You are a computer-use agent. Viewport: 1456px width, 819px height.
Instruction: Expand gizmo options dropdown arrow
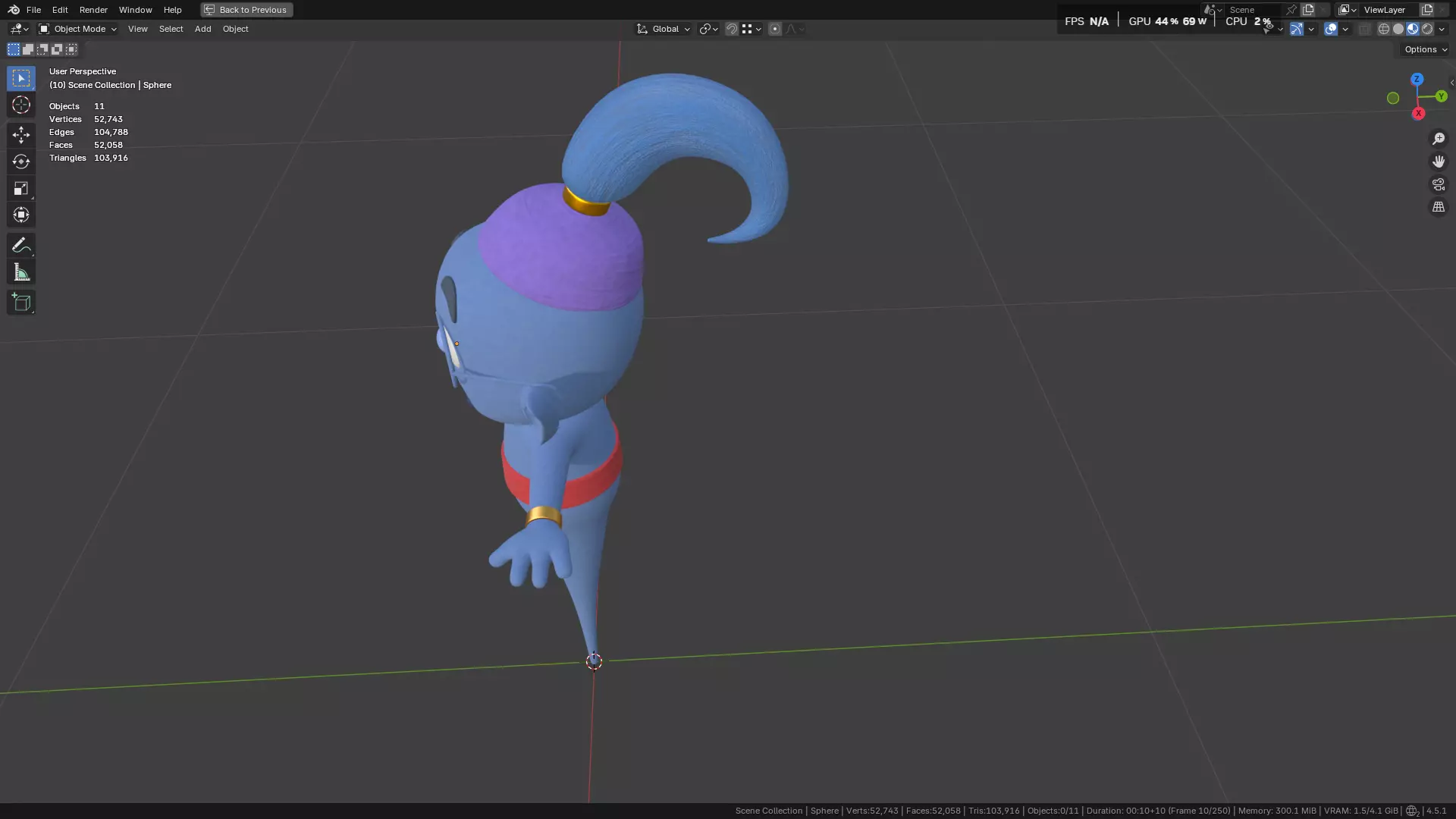[x=1311, y=29]
